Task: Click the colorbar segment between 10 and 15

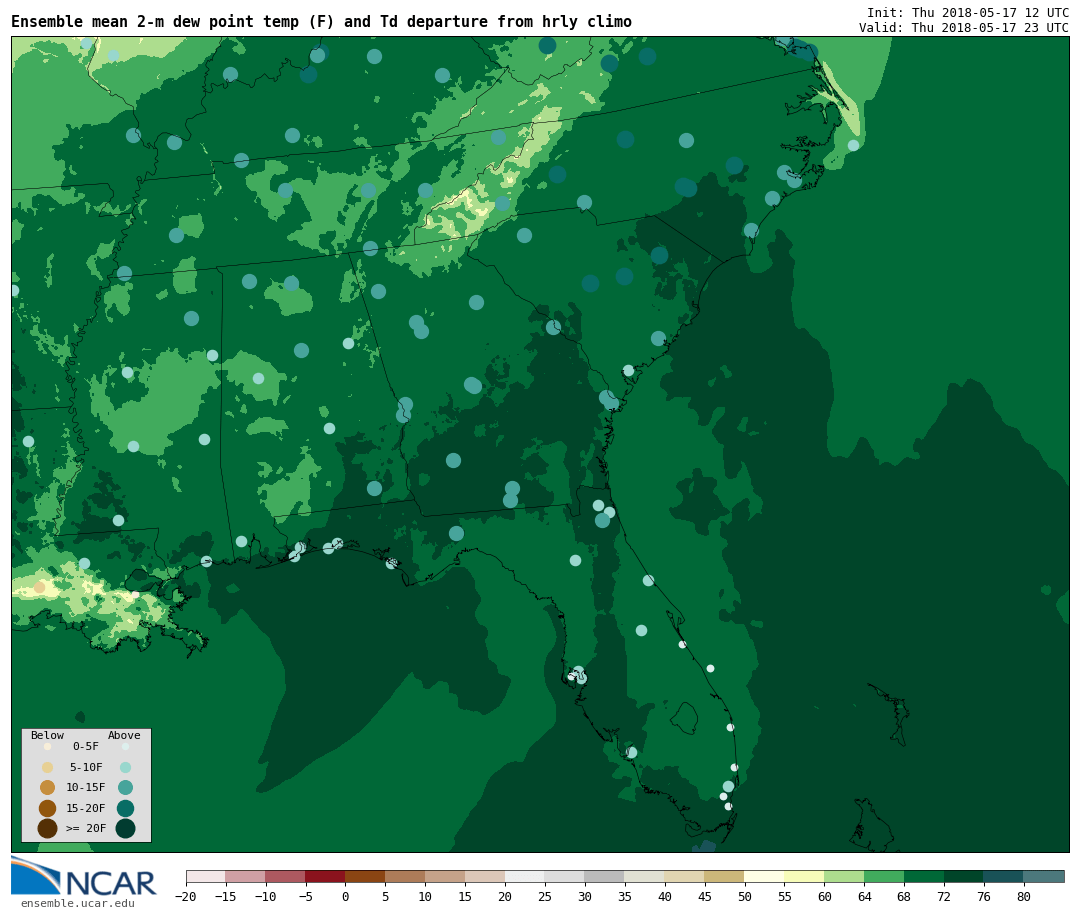Action: (446, 876)
